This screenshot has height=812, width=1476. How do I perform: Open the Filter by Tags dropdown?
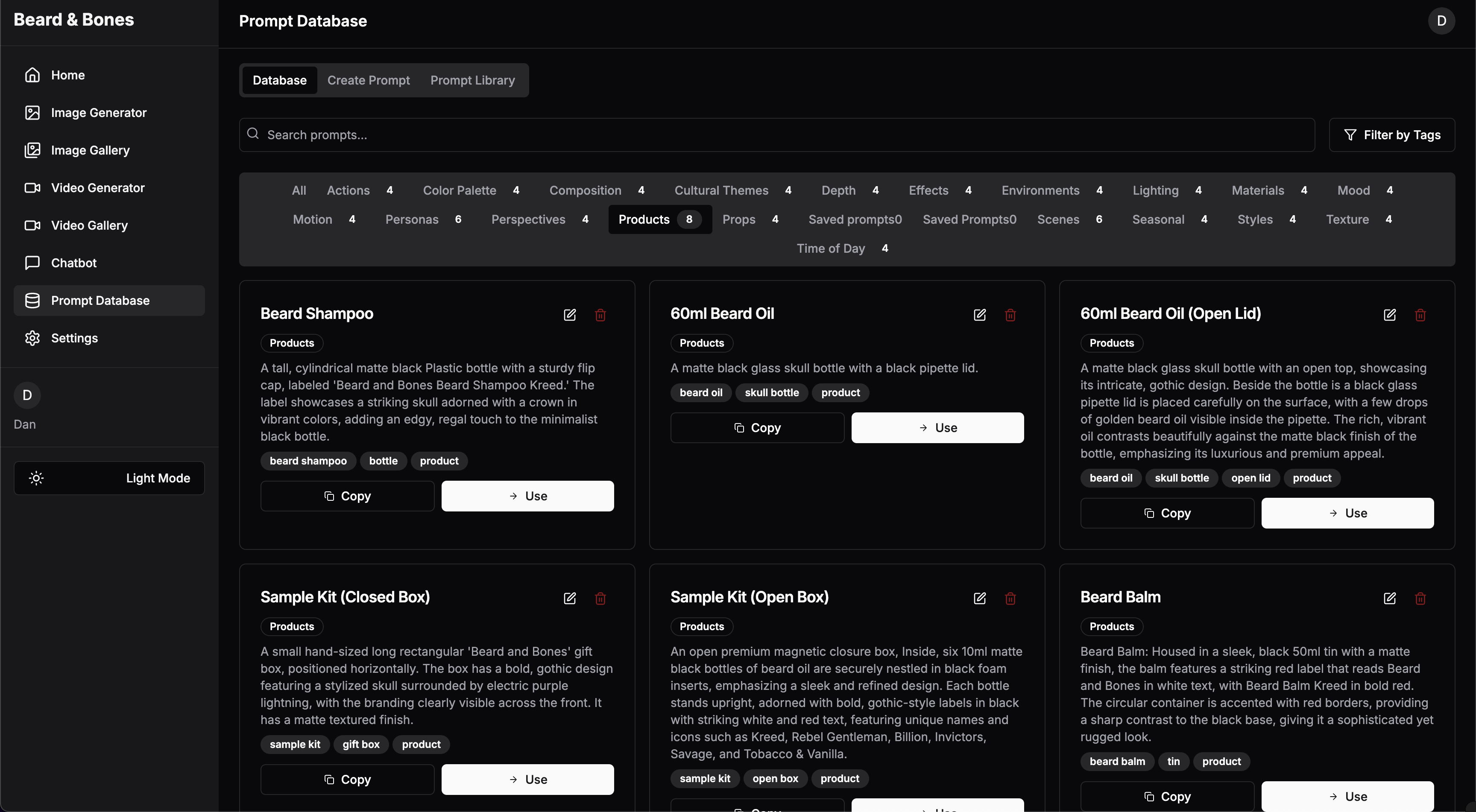tap(1392, 135)
